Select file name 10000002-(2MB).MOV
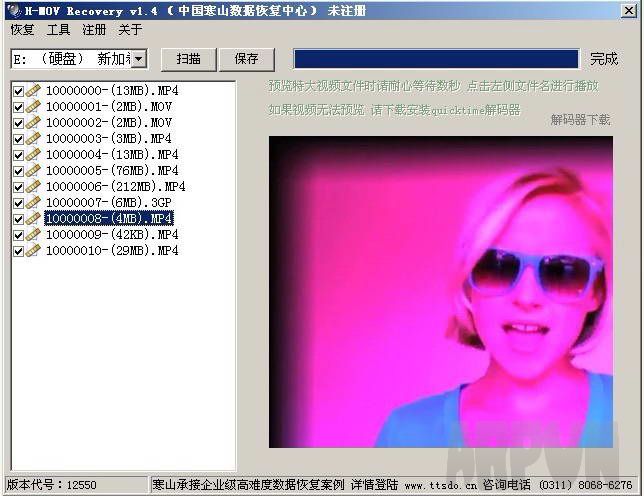644x496 pixels. 108,122
